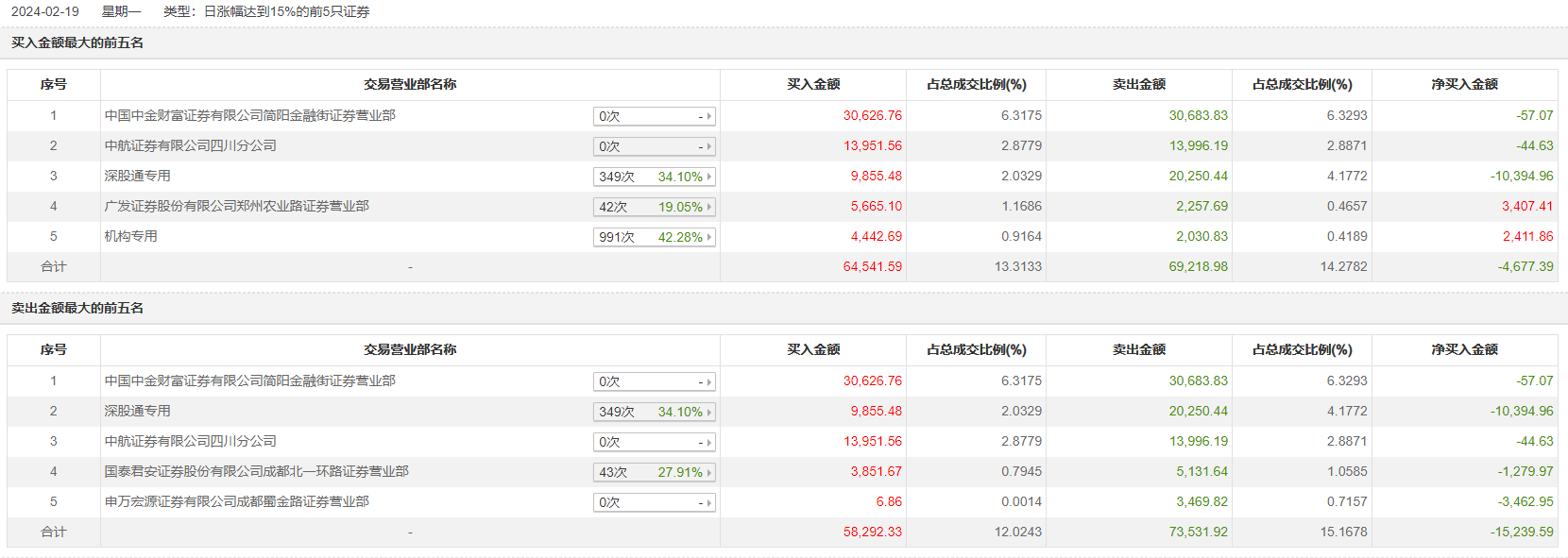Image resolution: width=1568 pixels, height=558 pixels.
Task: Click the arrow in 申万宏源 row's 0次 box
Action: click(x=709, y=502)
